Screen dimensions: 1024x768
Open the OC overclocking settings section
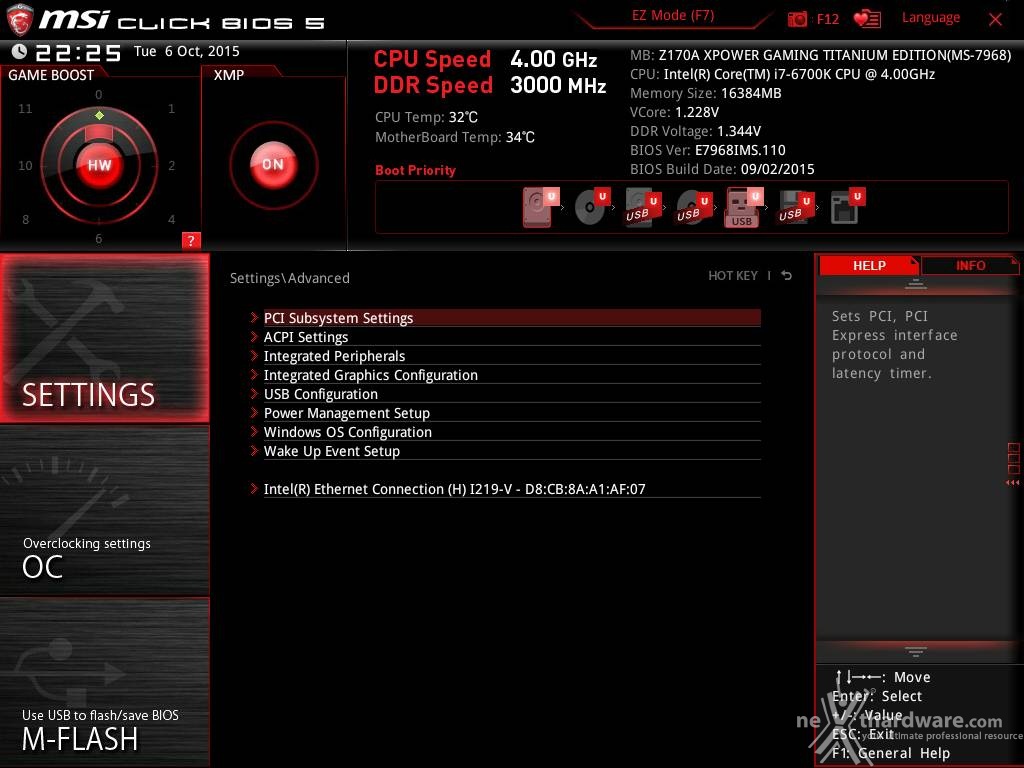point(104,511)
